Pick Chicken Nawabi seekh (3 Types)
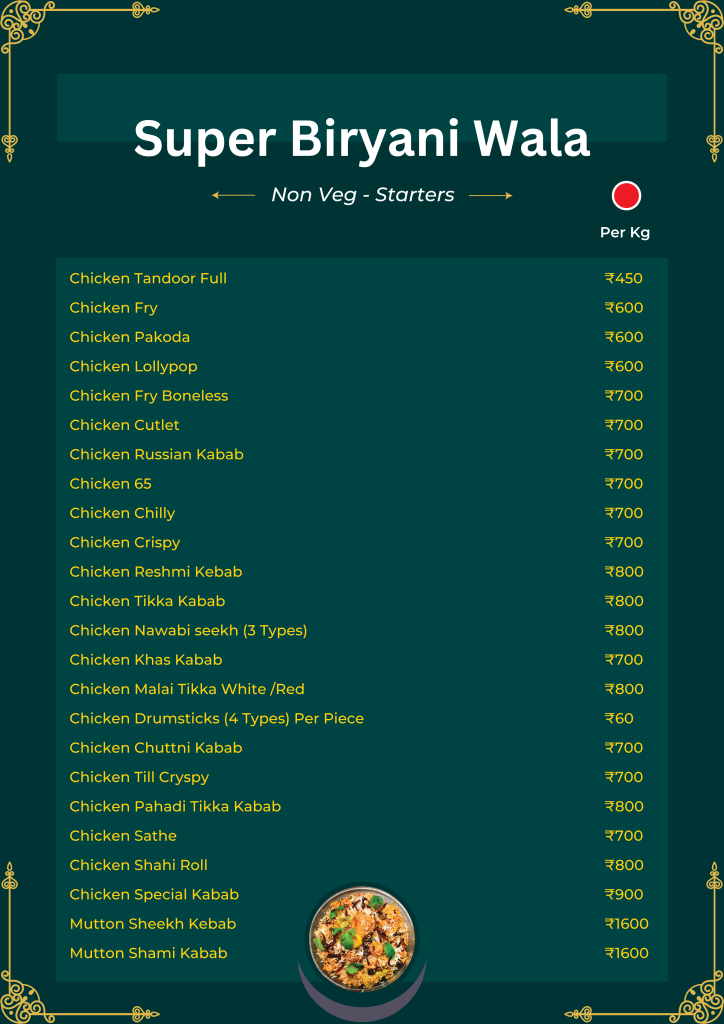The width and height of the screenshot is (724, 1024). pos(188,630)
